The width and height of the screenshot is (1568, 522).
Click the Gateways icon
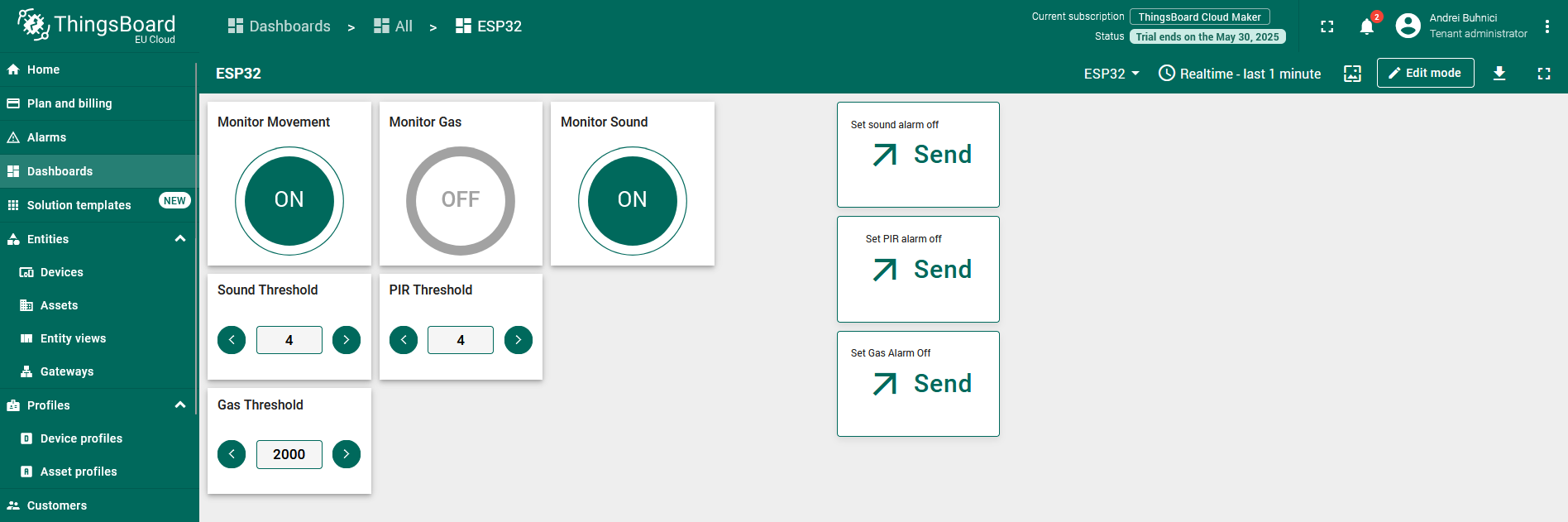click(x=26, y=371)
